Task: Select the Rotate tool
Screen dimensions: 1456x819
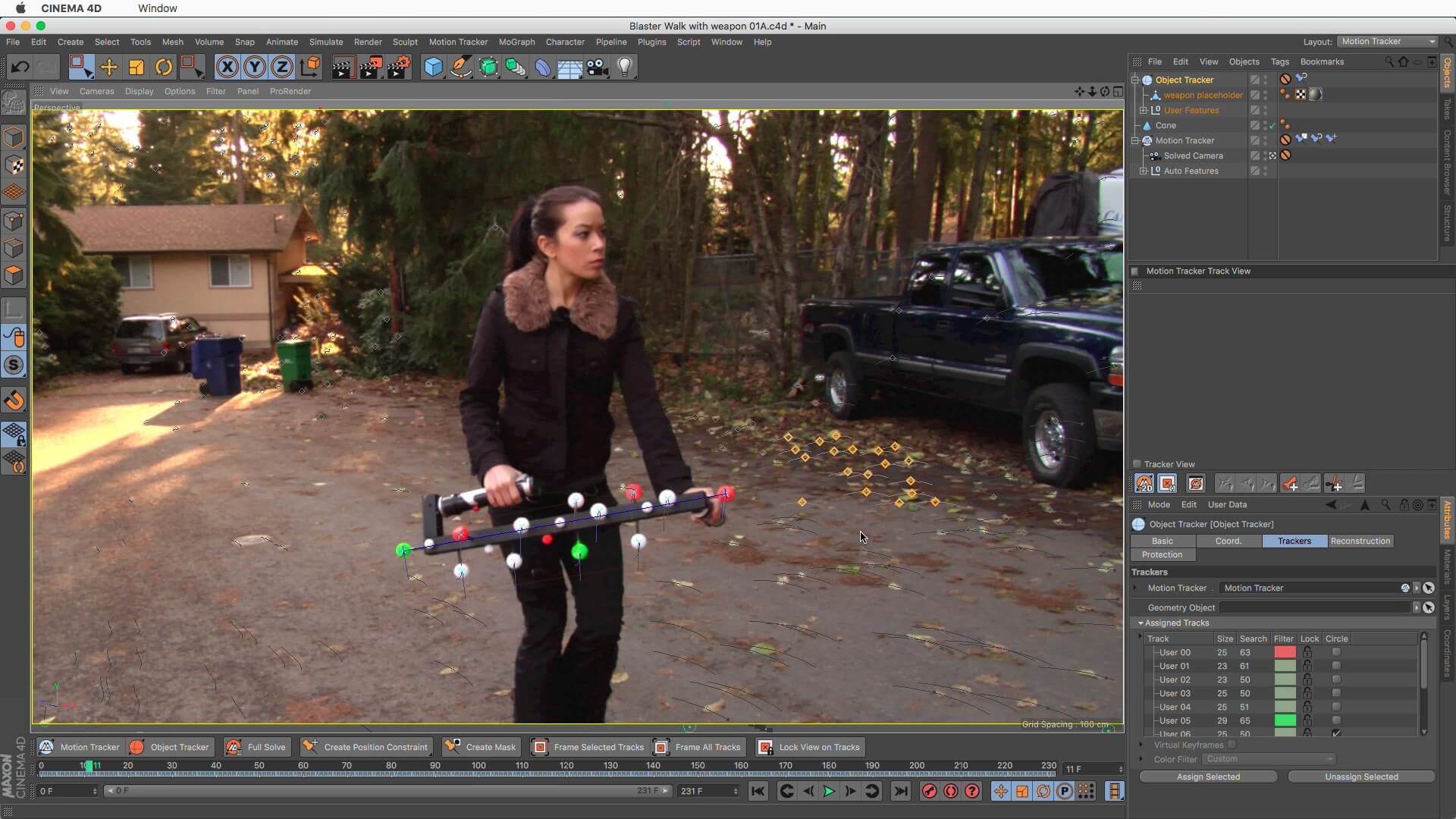Action: click(164, 67)
